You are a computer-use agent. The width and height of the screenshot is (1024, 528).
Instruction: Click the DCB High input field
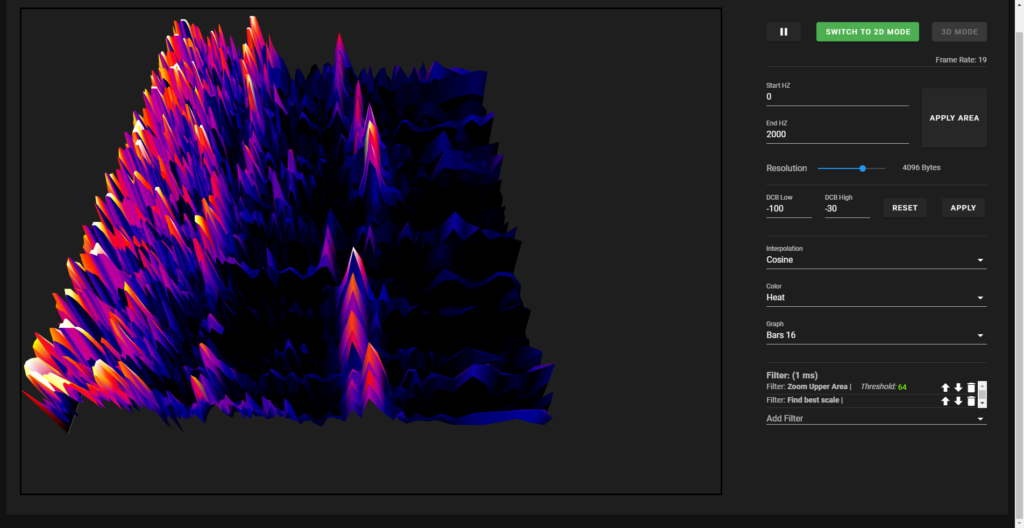click(x=847, y=209)
